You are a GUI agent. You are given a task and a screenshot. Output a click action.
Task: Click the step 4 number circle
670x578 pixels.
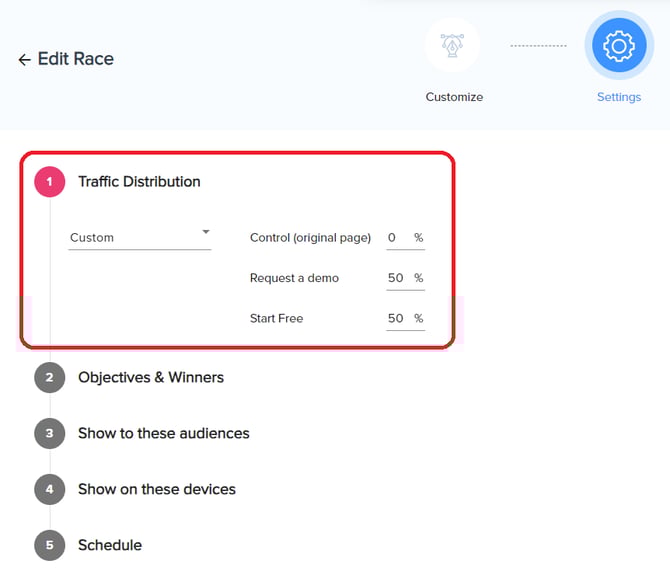pos(50,490)
